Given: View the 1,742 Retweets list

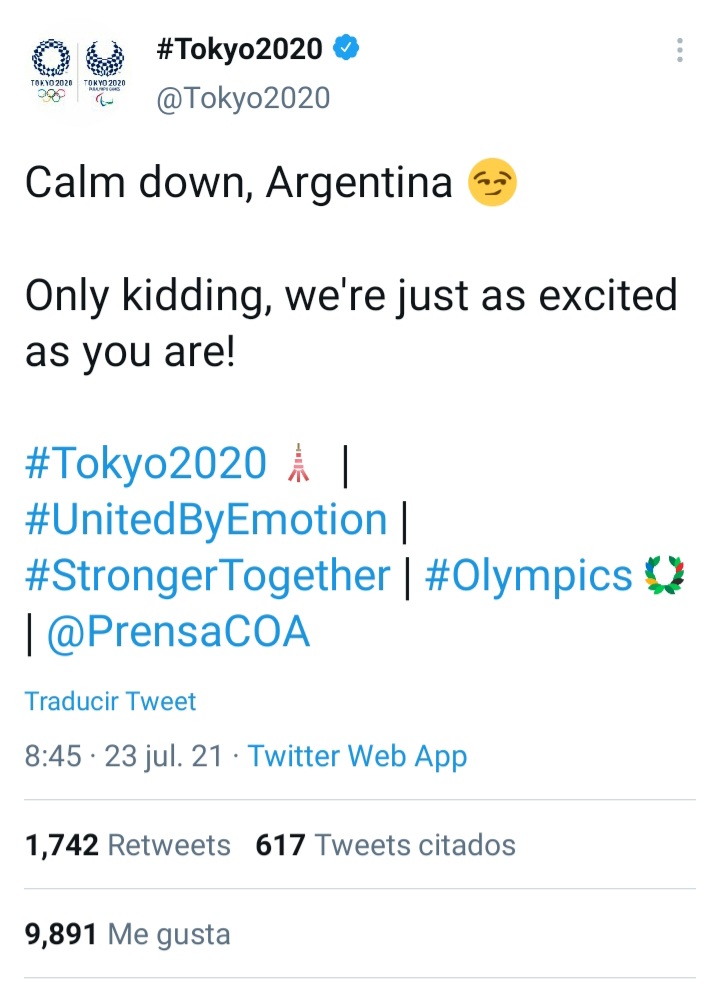Looking at the screenshot, I should coord(127,845).
